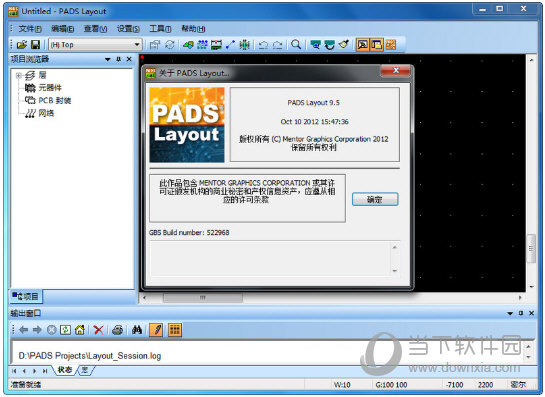Click the binoculars Find icon
The width and height of the screenshot is (545, 397).
coord(137,330)
